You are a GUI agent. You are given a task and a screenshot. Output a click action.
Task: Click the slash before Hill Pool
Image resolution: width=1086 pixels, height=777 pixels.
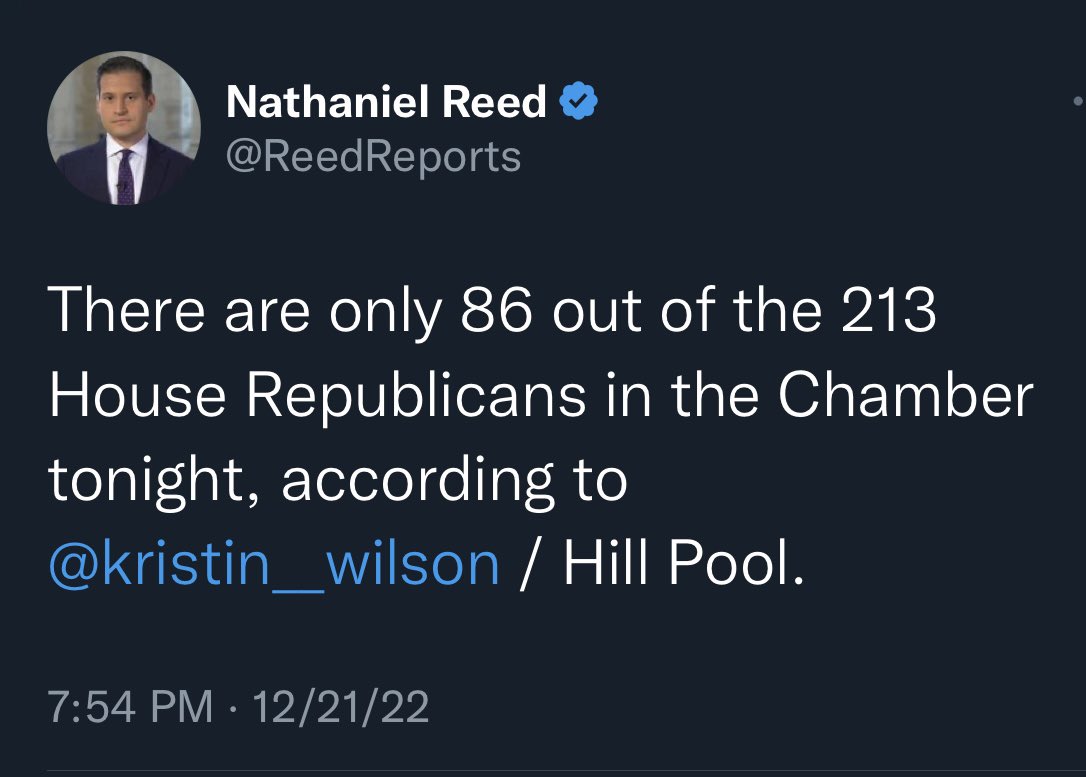[531, 563]
